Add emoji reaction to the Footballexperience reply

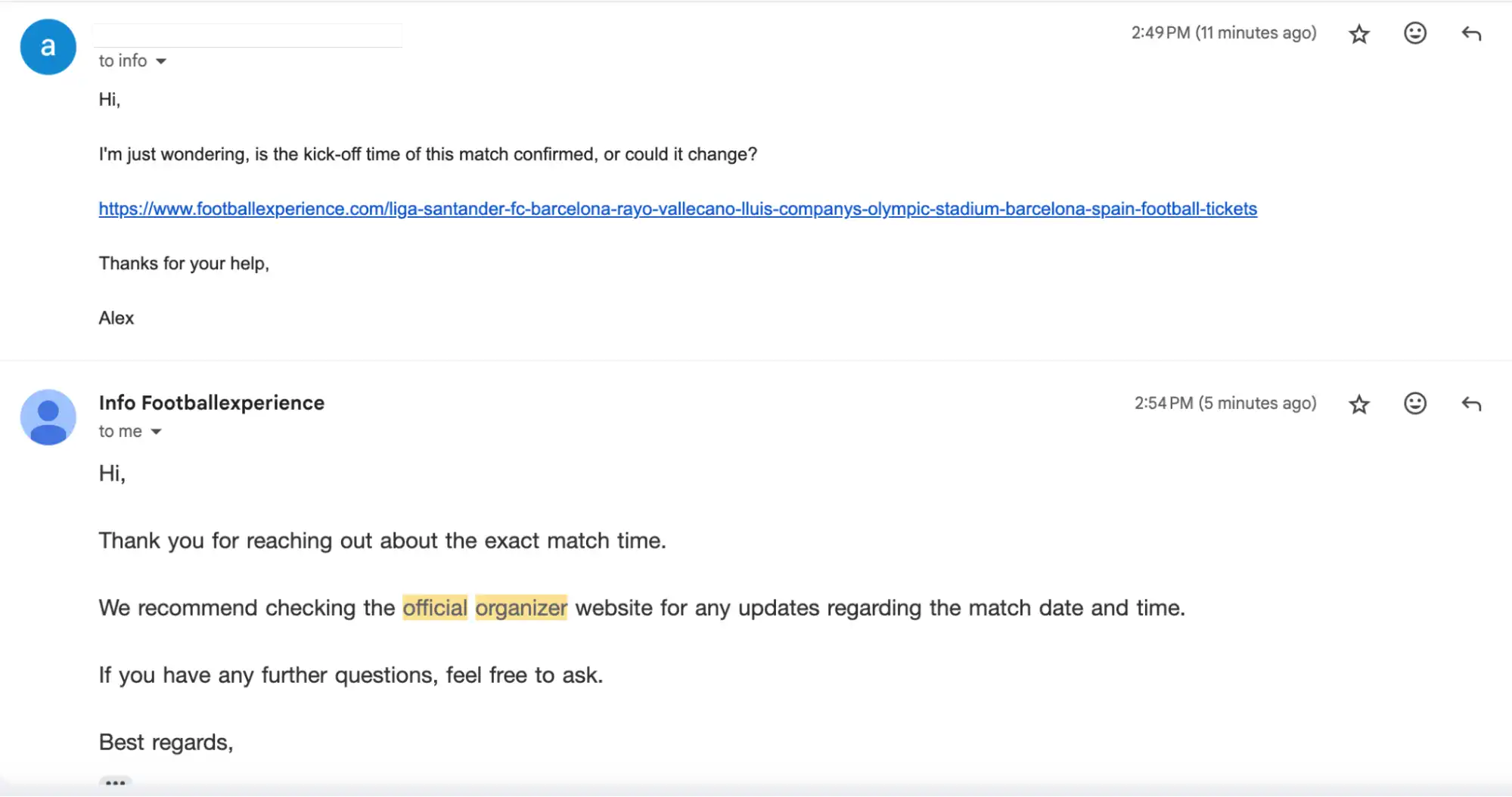point(1414,404)
